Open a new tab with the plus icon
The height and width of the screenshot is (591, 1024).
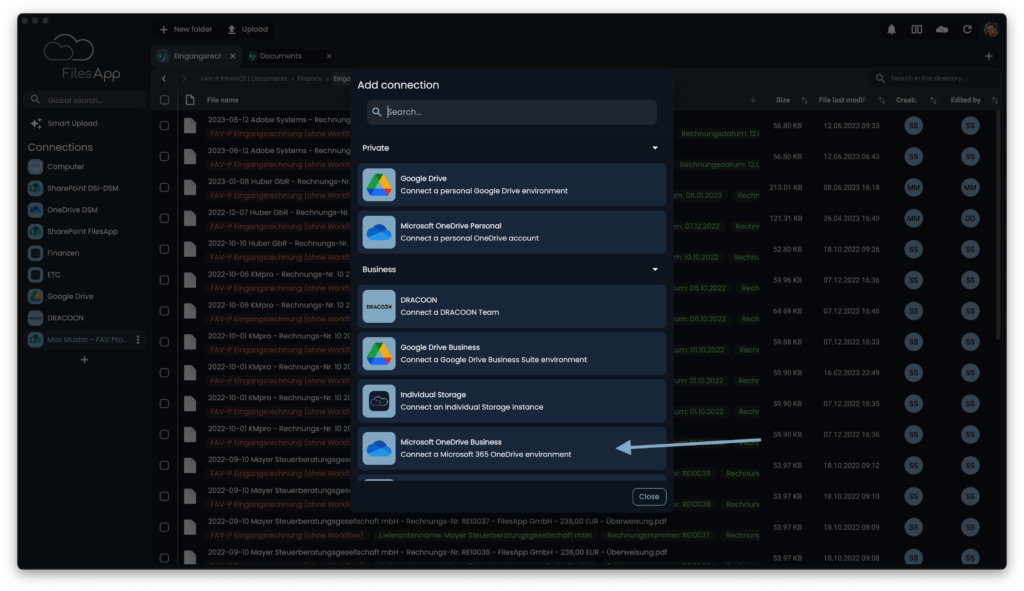(989, 56)
